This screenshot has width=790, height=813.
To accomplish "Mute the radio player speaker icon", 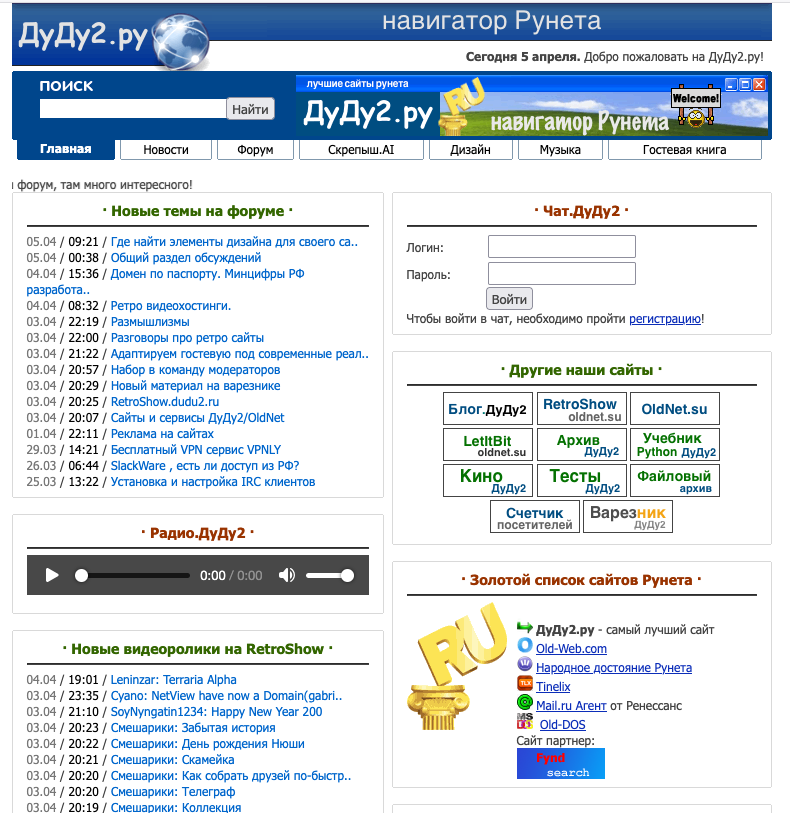I will pos(287,575).
